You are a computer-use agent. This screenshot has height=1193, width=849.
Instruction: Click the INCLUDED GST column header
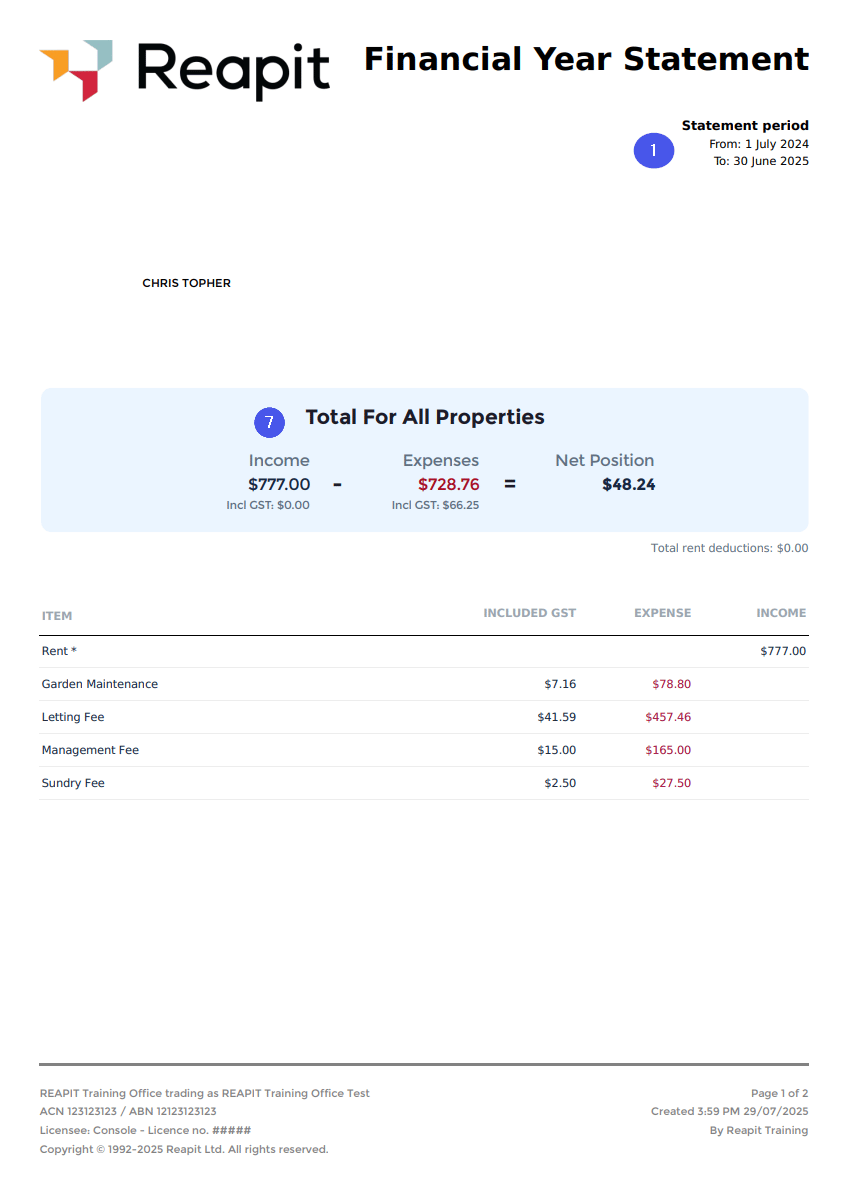click(529, 613)
